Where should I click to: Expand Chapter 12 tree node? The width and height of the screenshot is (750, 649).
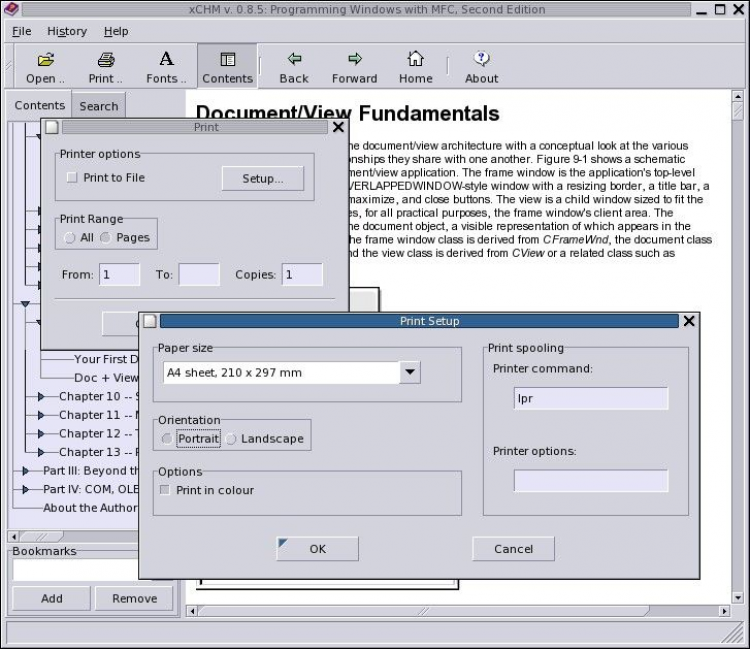point(41,434)
